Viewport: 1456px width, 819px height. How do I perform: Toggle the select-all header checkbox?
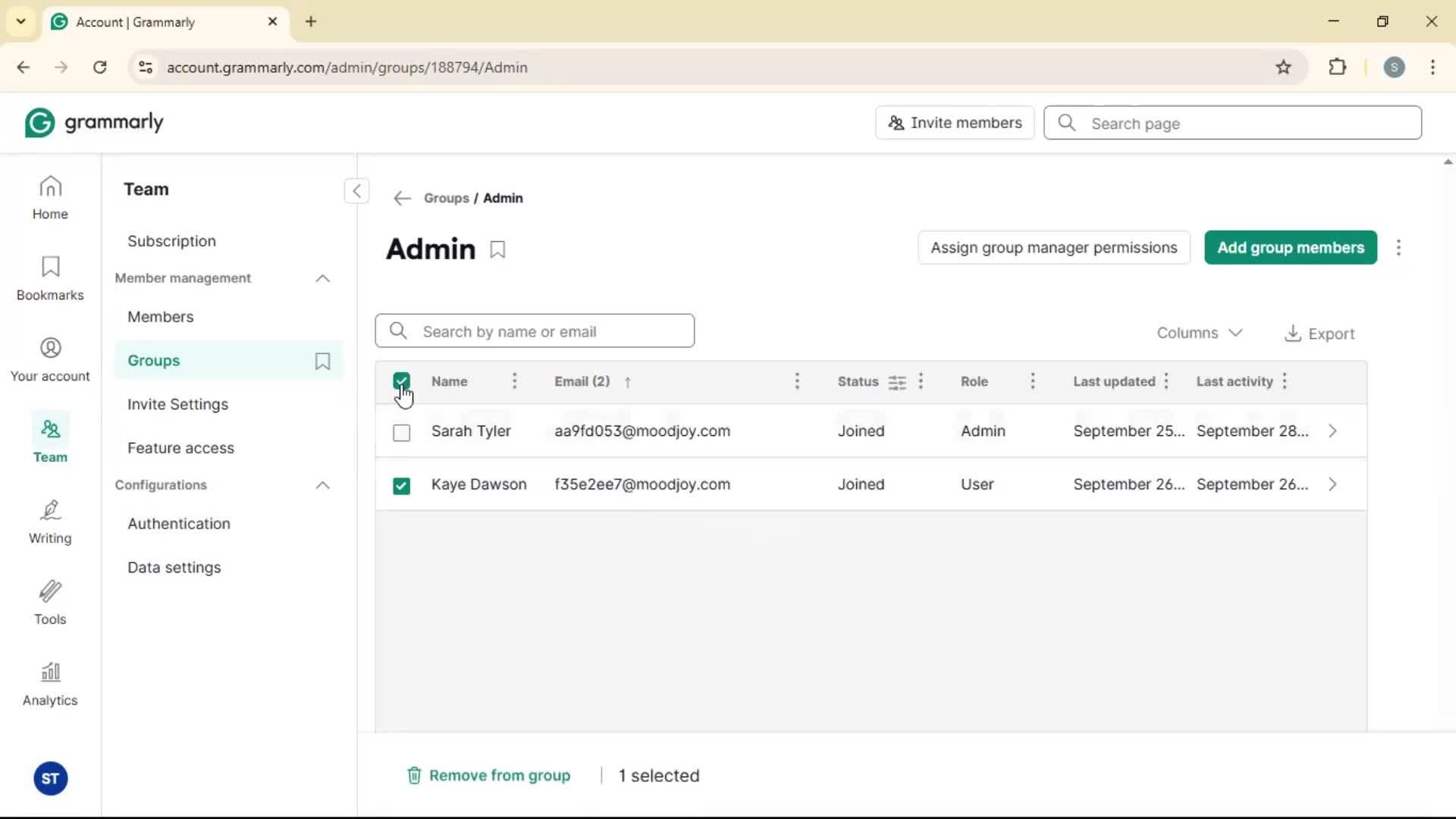(401, 381)
